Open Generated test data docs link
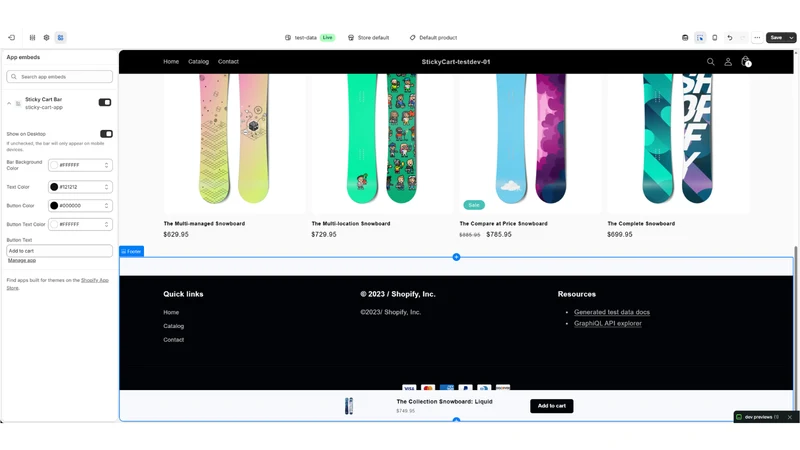Screen dimensions: 800x450 tap(612, 312)
